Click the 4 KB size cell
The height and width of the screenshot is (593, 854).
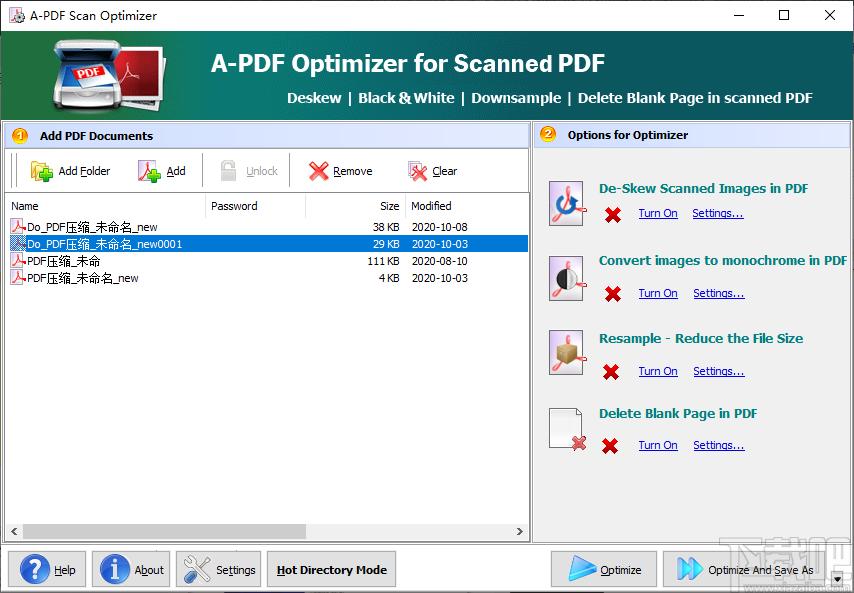(389, 278)
